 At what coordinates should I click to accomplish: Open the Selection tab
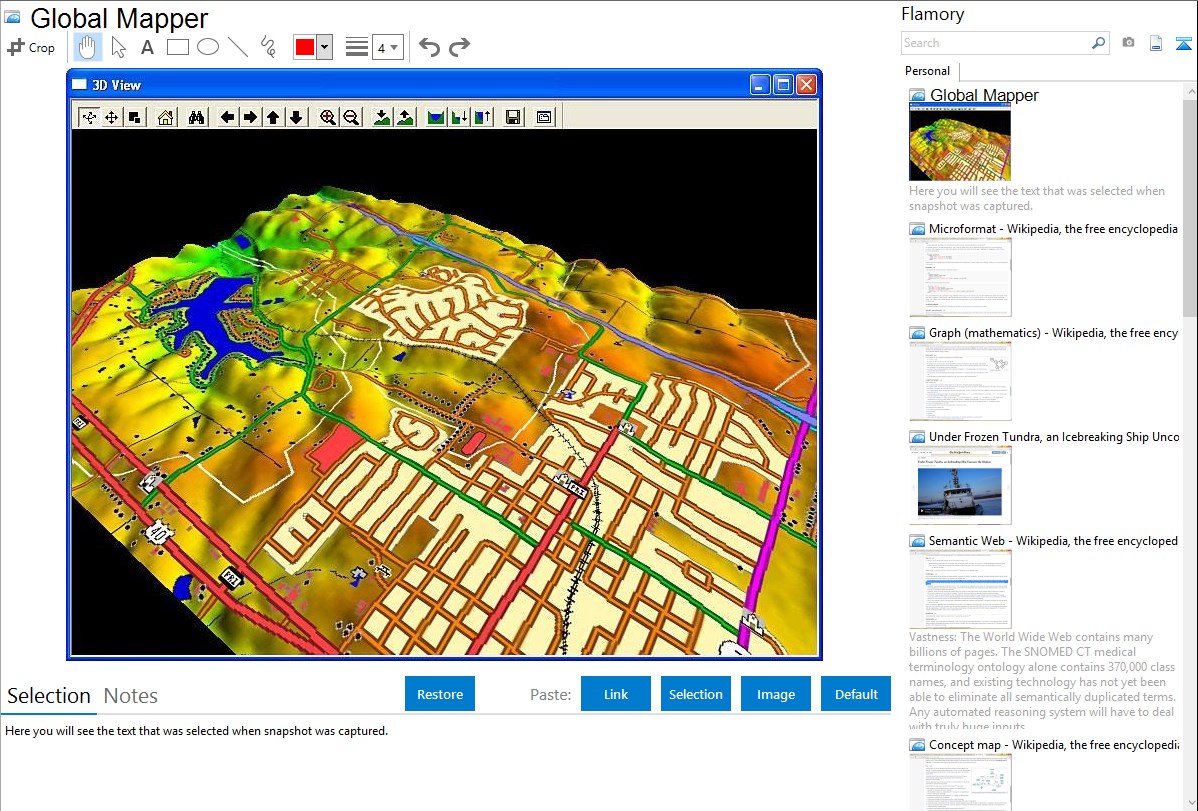point(49,696)
